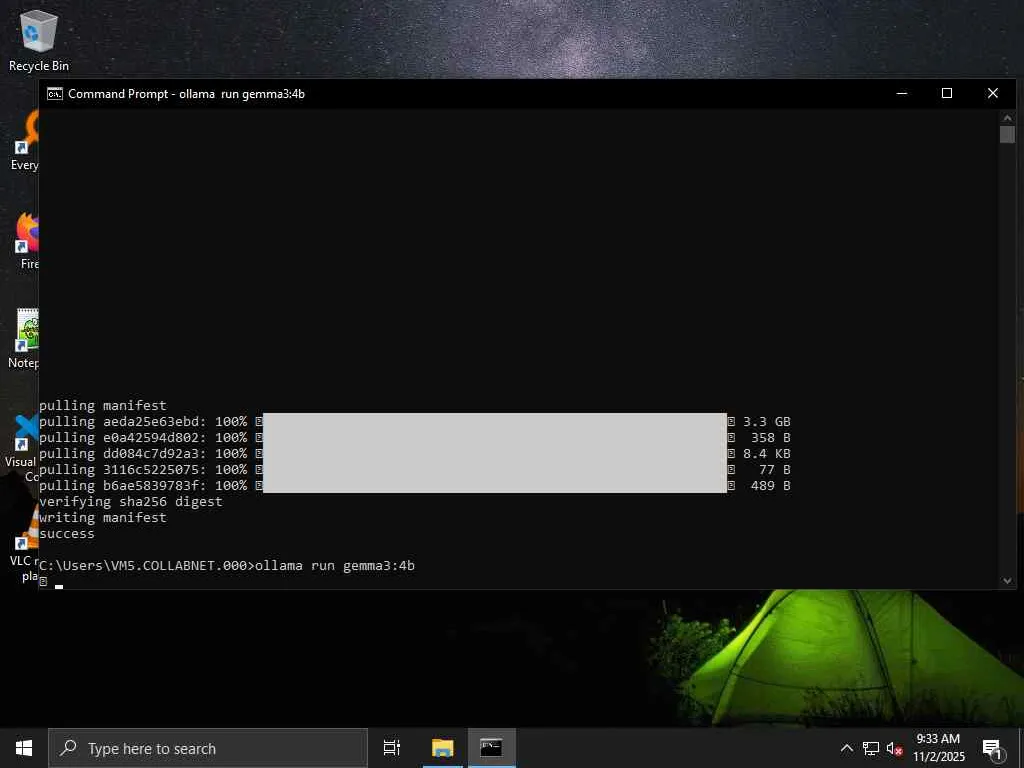This screenshot has height=768, width=1024.
Task: Click the console scrollbar up arrow
Action: [x=1006, y=118]
